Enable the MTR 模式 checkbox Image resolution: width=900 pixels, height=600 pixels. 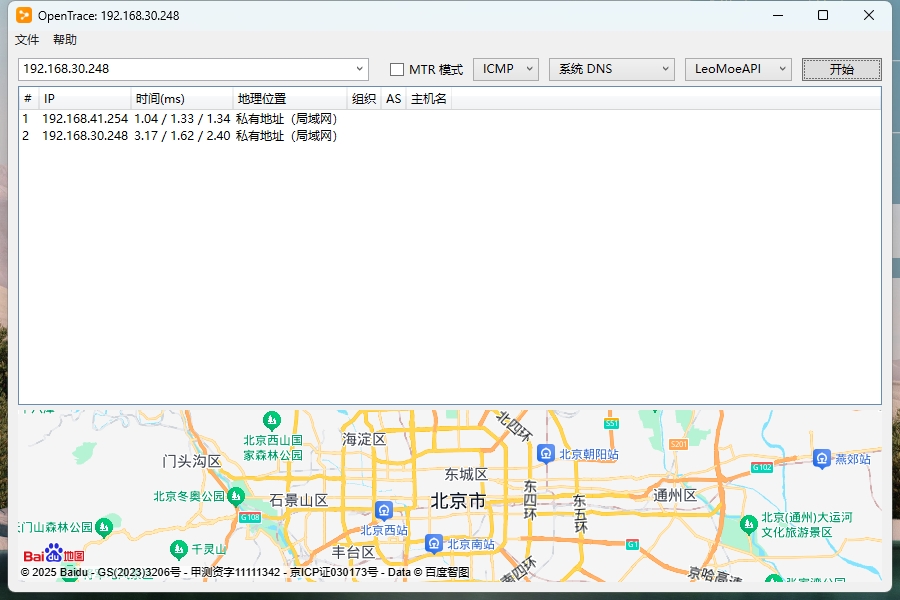point(397,69)
